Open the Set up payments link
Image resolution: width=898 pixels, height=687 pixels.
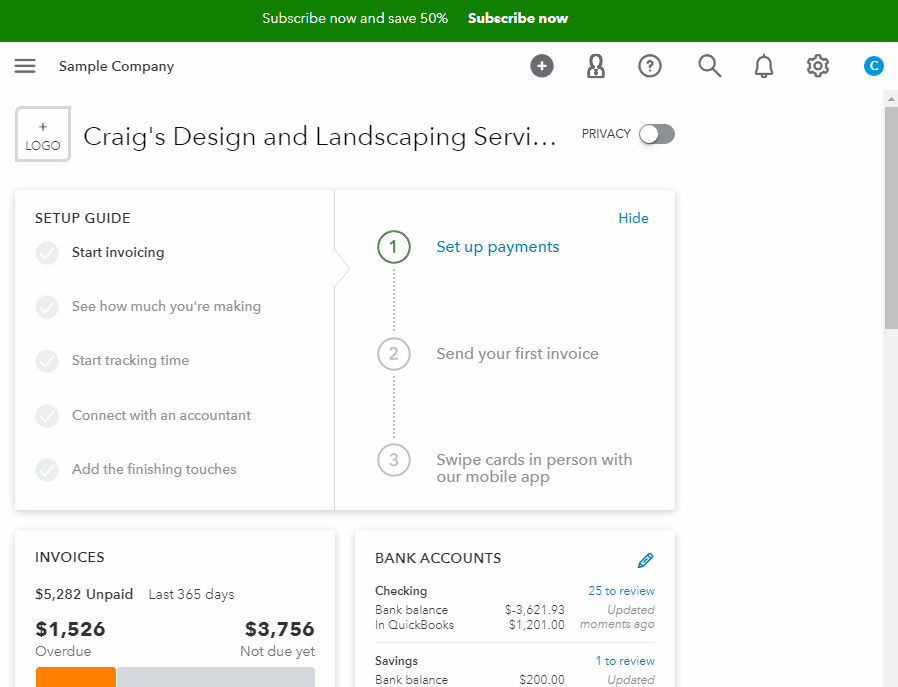pos(498,247)
